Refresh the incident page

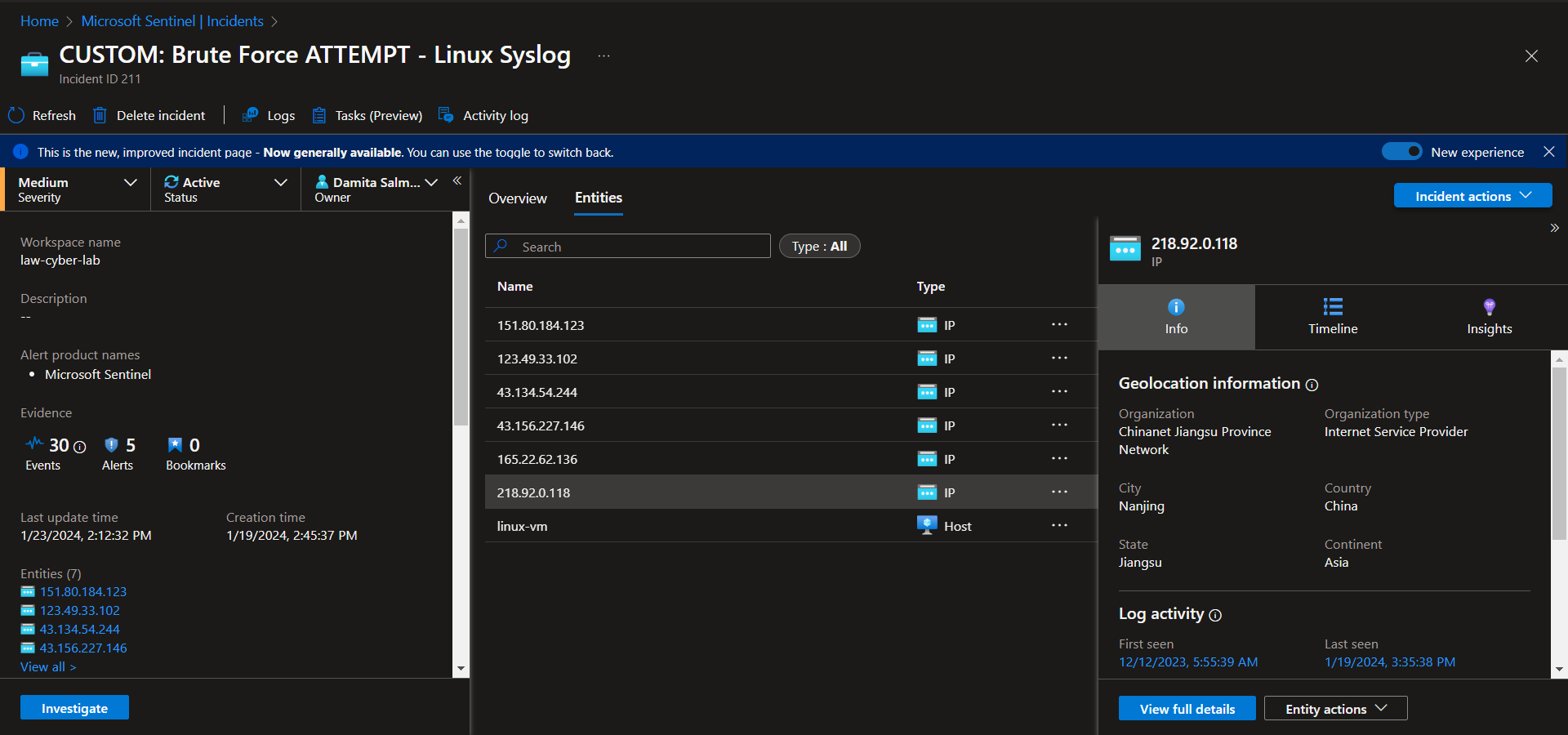pos(42,115)
